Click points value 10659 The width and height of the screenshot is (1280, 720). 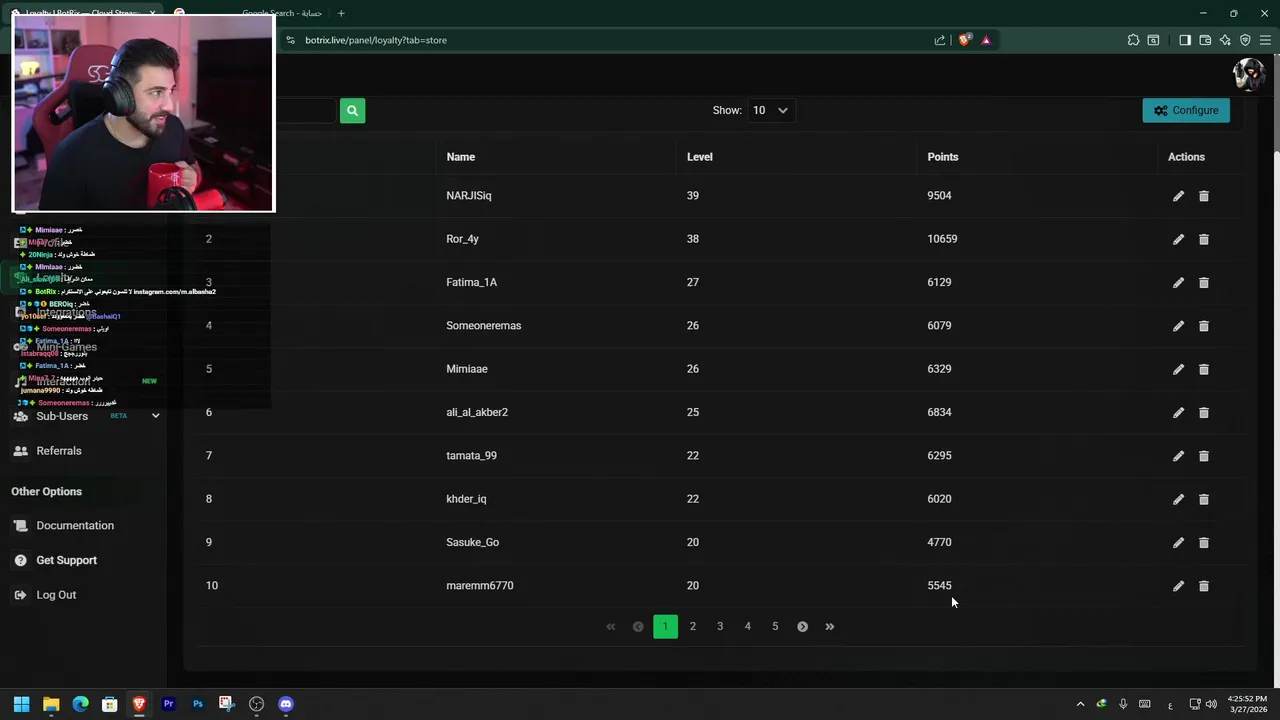click(942, 239)
